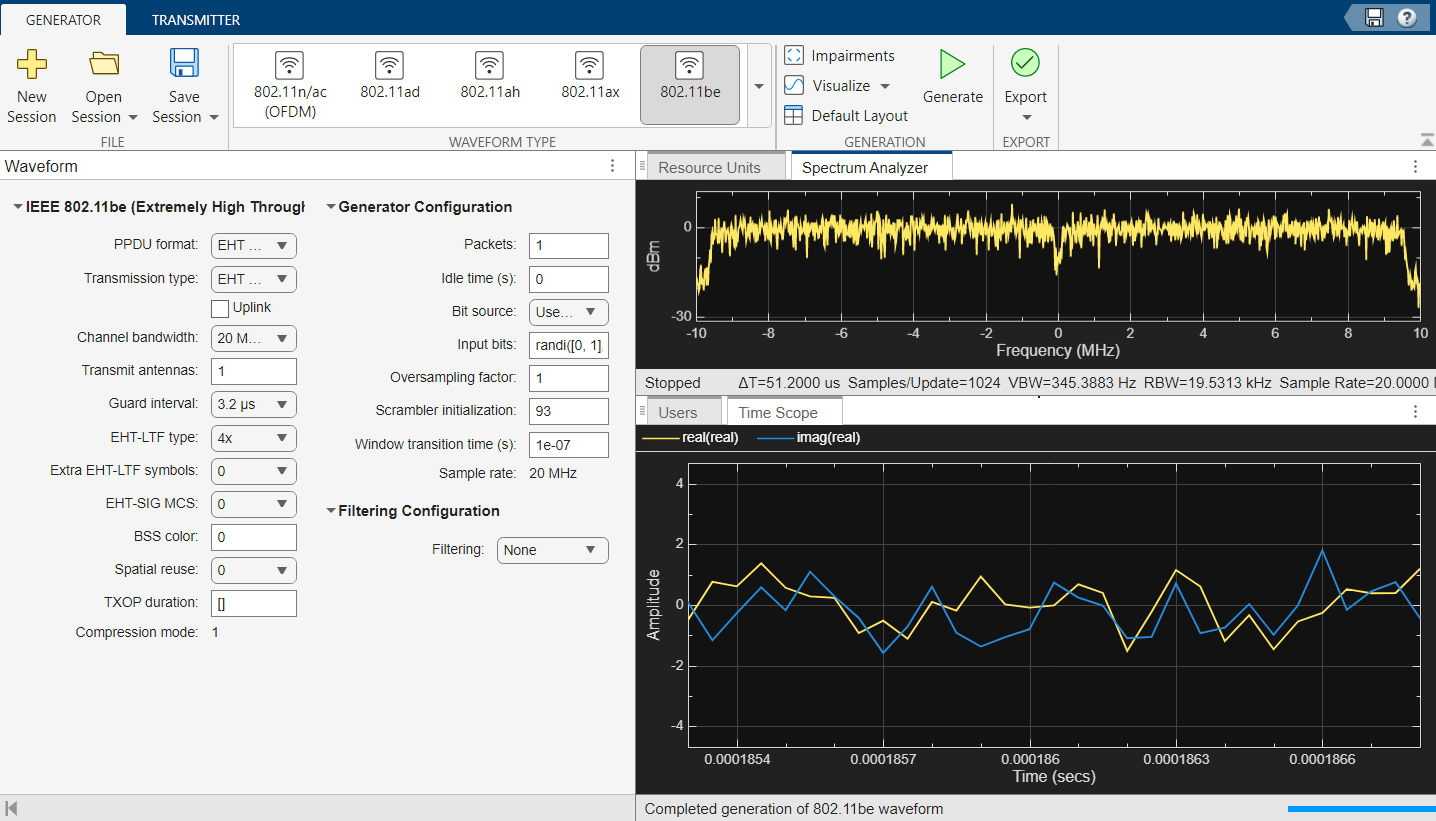Click the Export checkmark icon
The image size is (1436, 821).
[1025, 64]
